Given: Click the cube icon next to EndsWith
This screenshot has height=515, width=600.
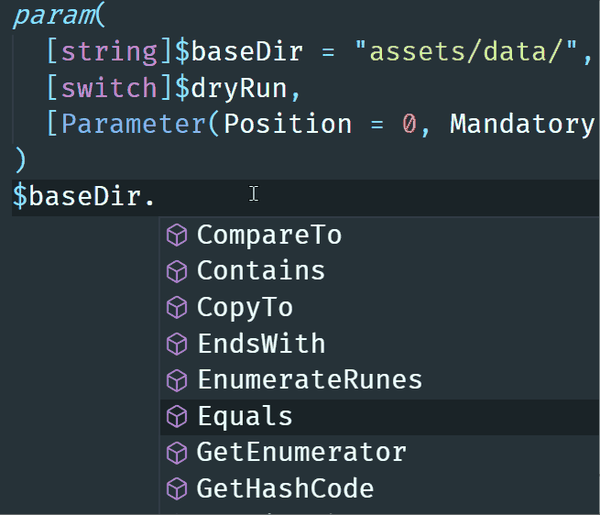Looking at the screenshot, I should click(x=177, y=344).
